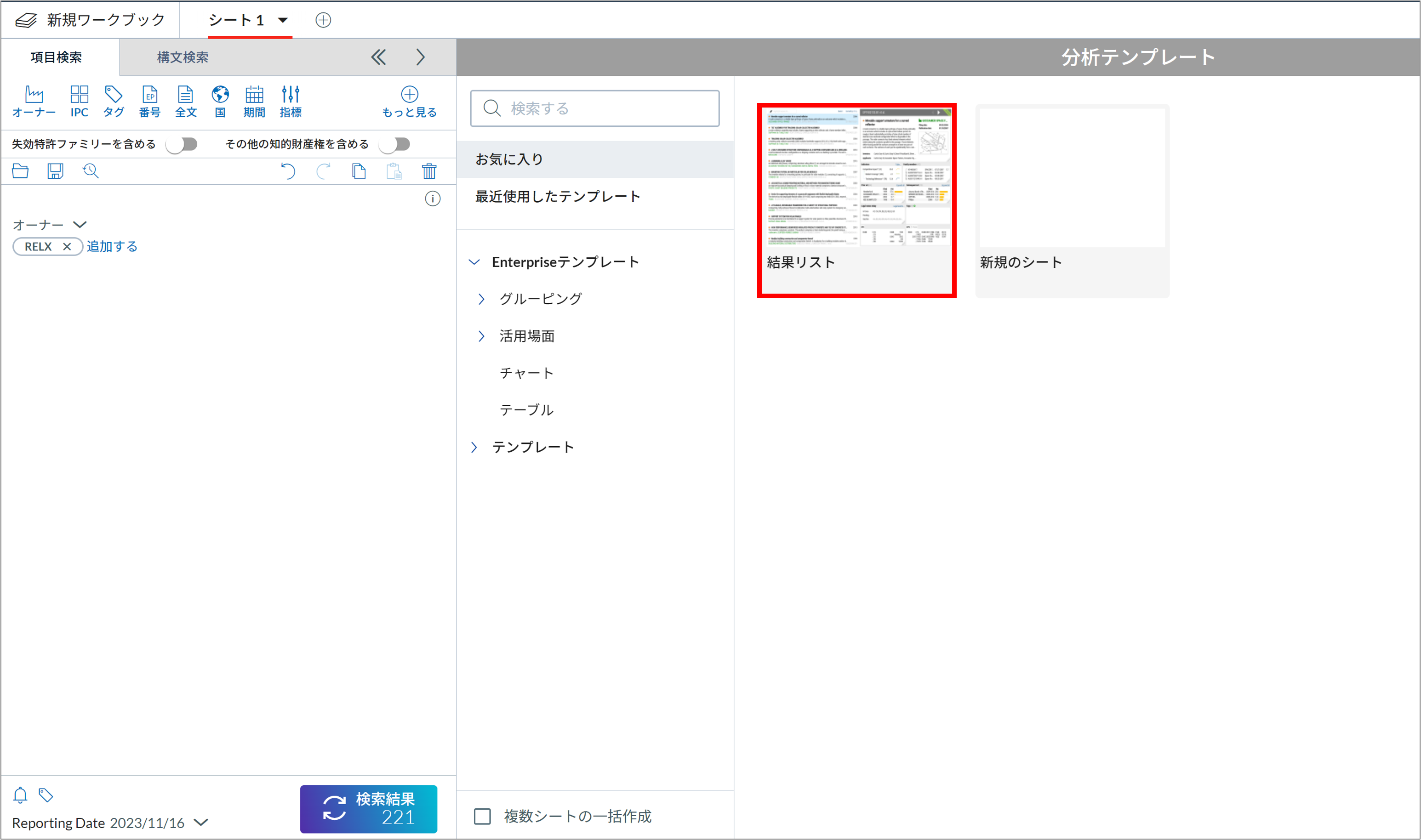Enable その他の知的財産権を含める switch
1421x840 pixels.
coord(394,144)
